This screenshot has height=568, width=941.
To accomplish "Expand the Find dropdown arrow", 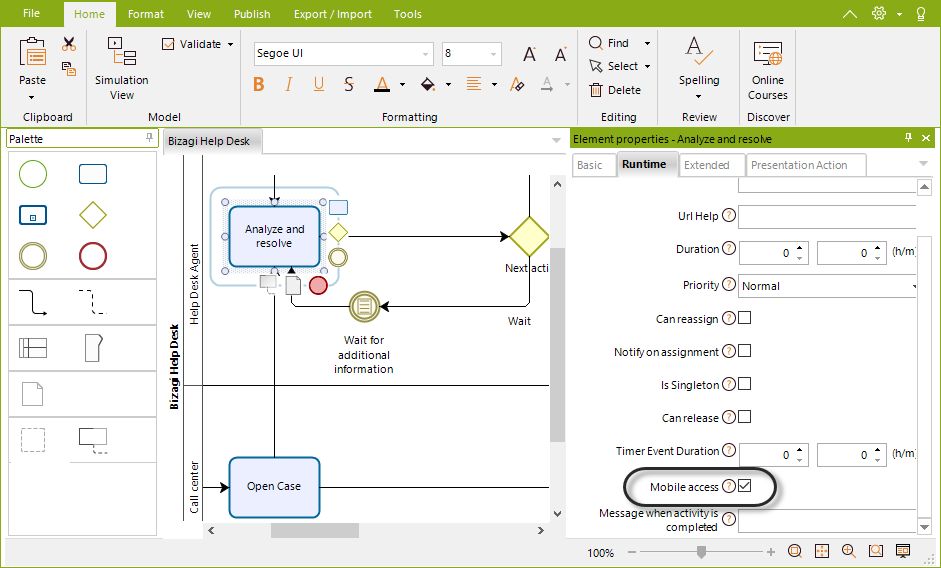I will [647, 43].
